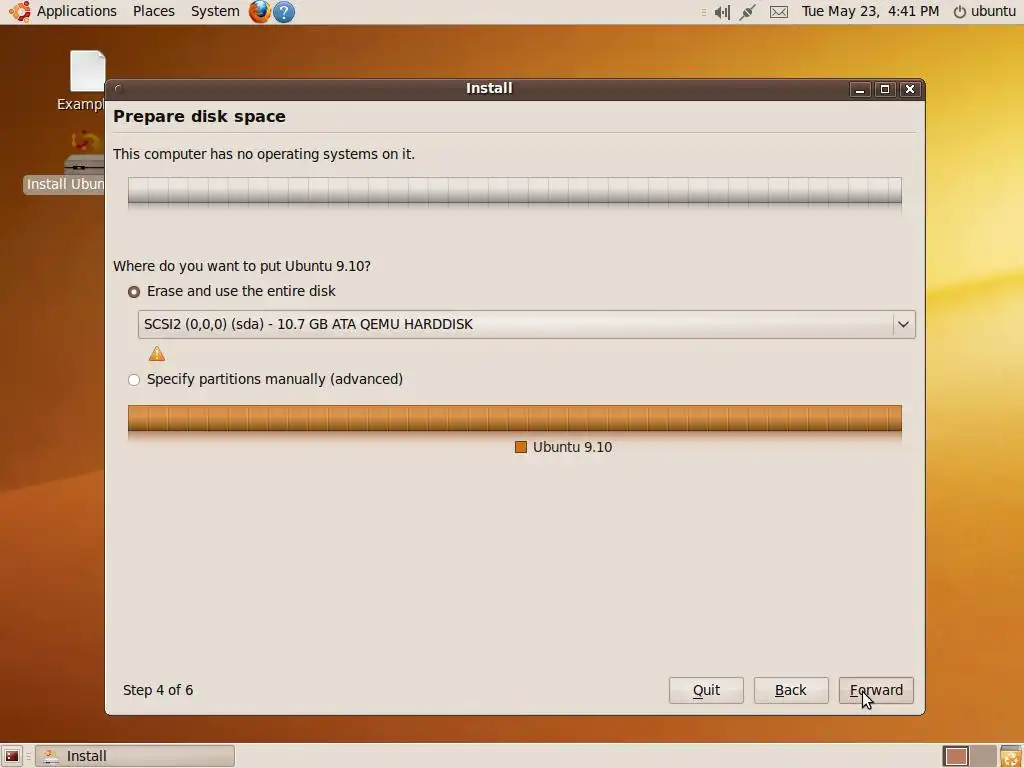
Task: Launch Firefox from the top panel
Action: [259, 12]
